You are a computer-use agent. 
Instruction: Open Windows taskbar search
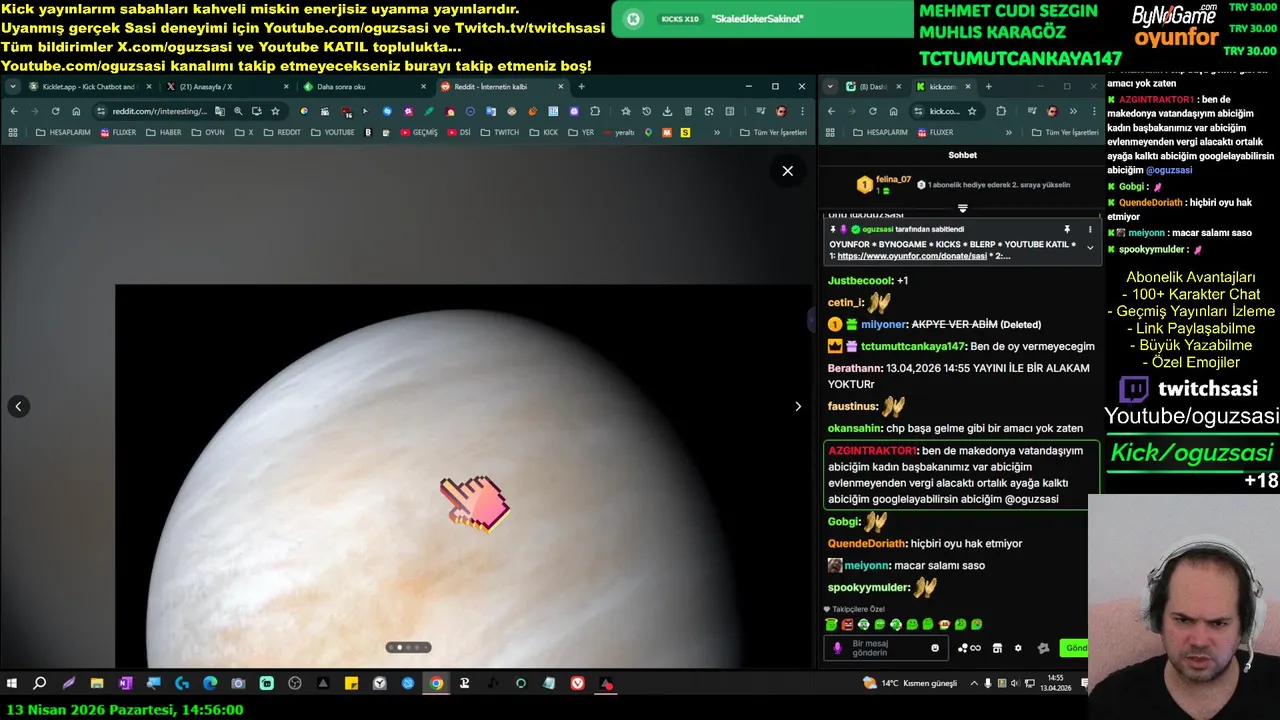click(39, 684)
